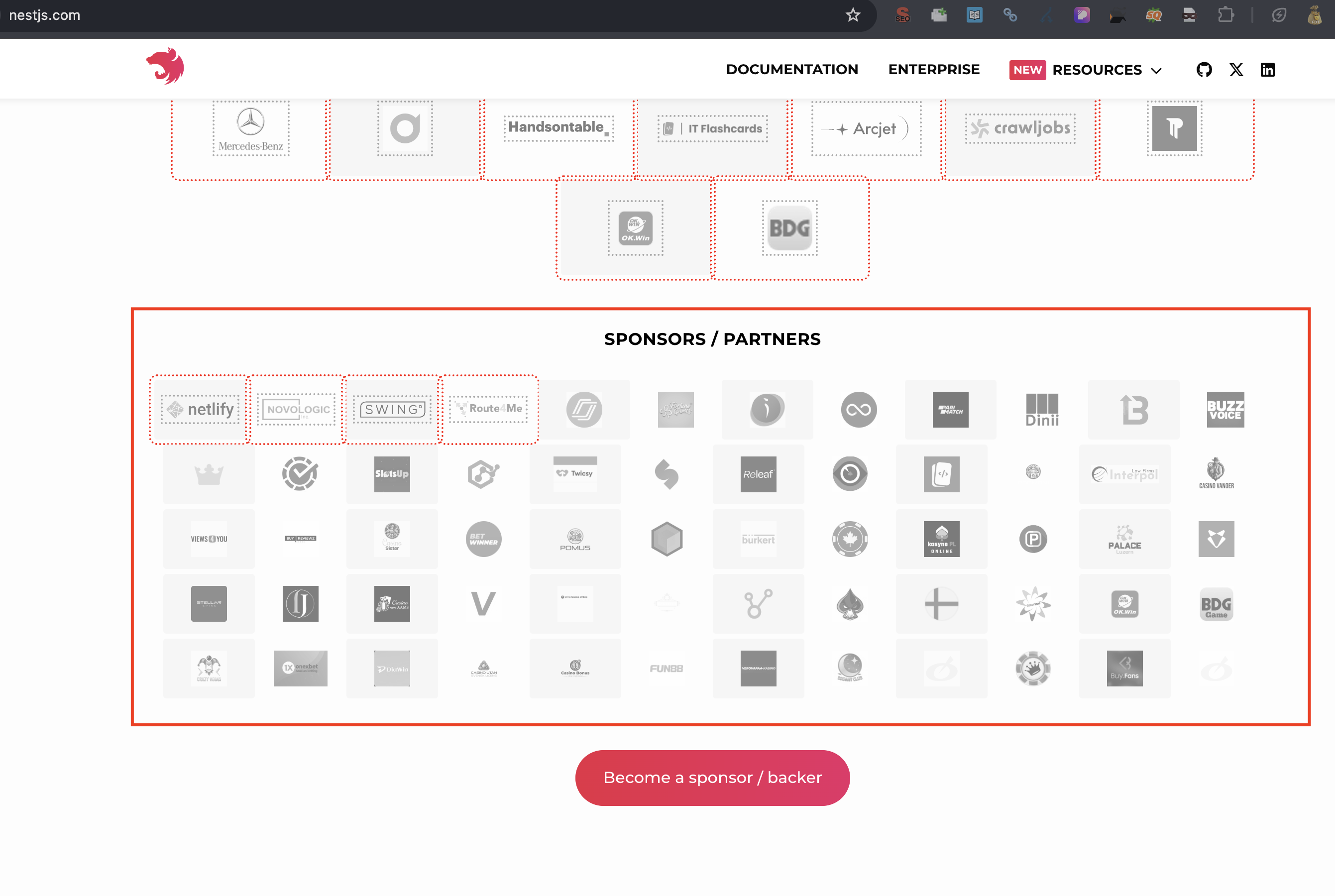The height and width of the screenshot is (896, 1335).
Task: Click the Become a sponsor / backer button
Action: 712,778
